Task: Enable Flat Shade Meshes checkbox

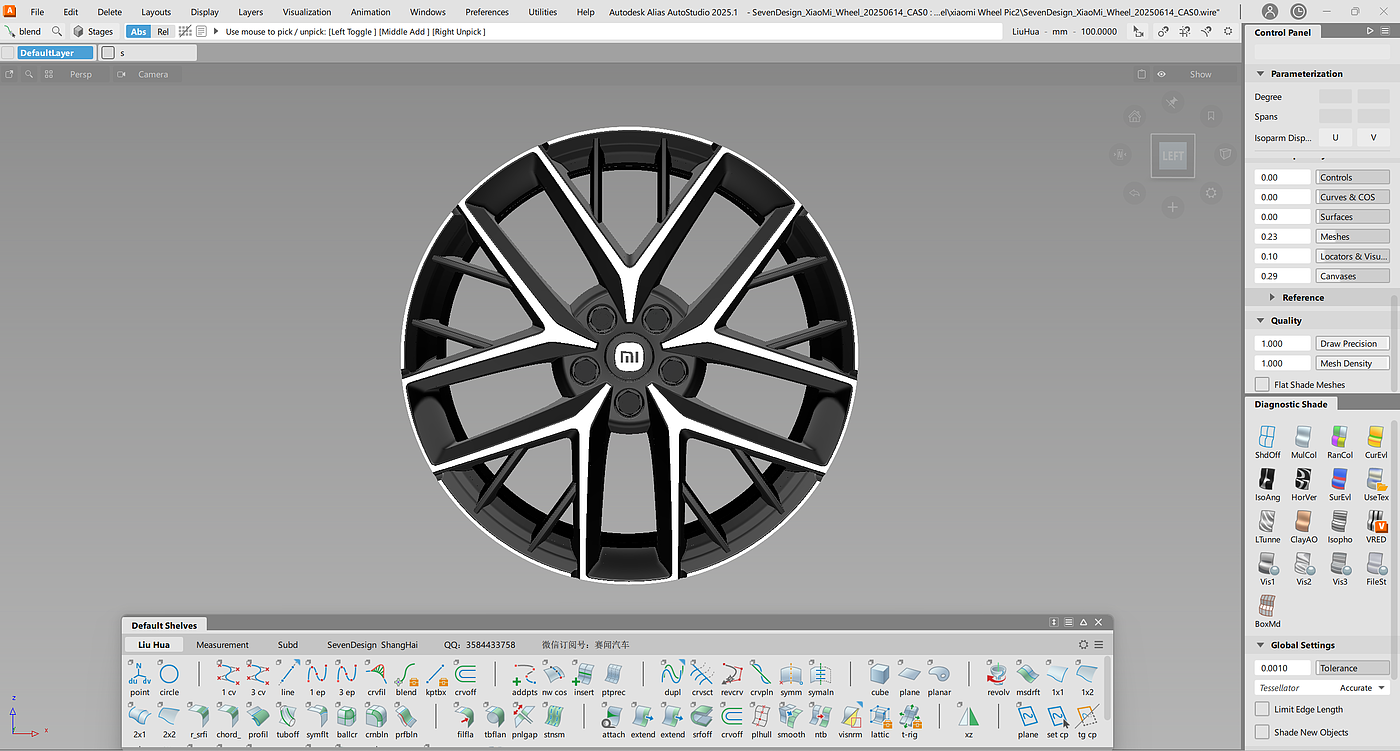Action: click(x=1262, y=384)
